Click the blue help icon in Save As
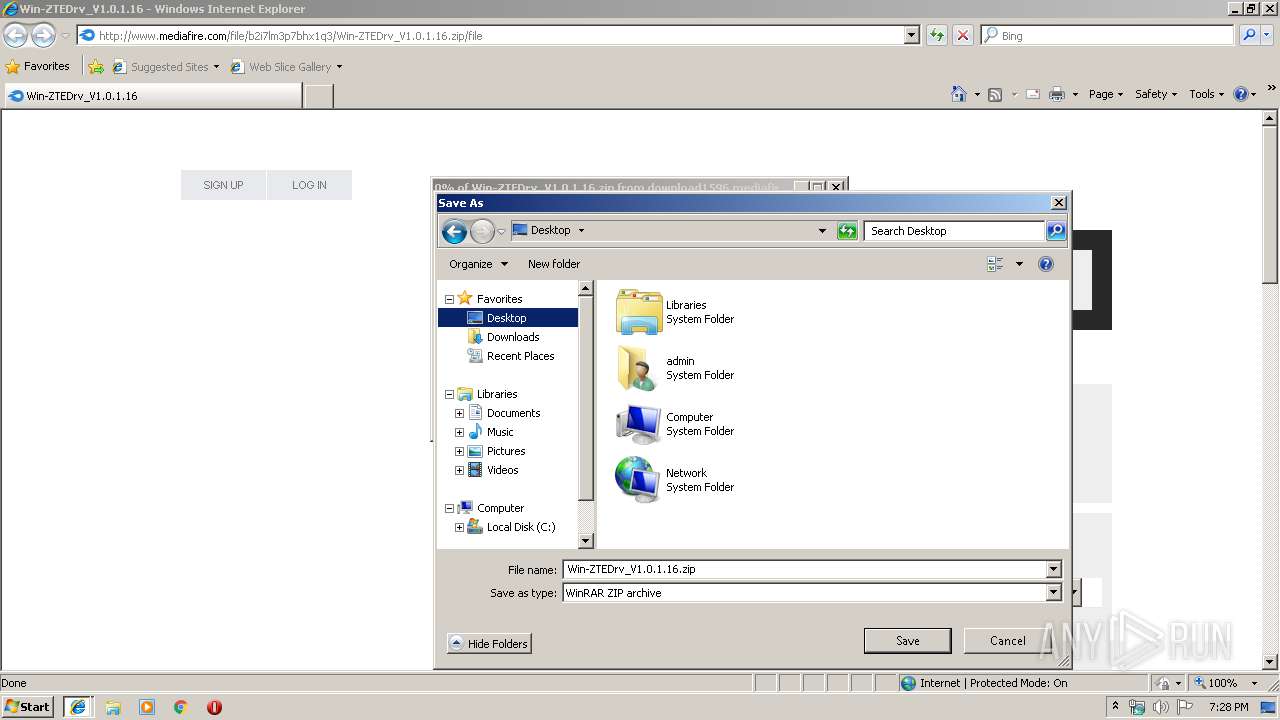The width and height of the screenshot is (1280, 720). pos(1046,264)
